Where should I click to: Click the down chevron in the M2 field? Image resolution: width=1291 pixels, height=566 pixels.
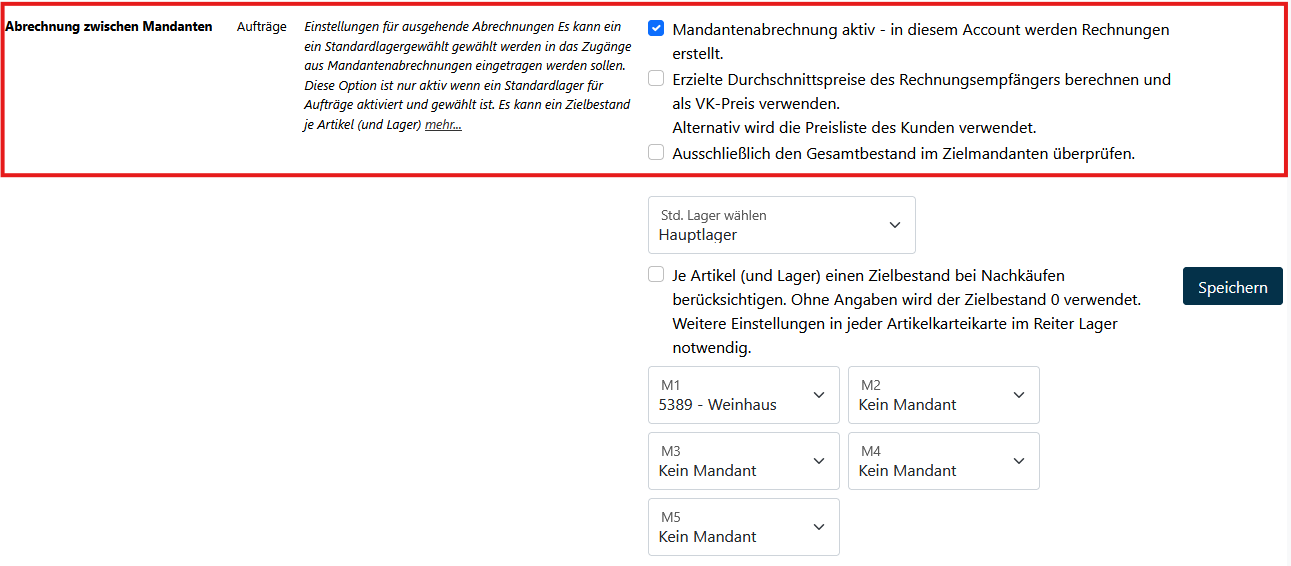[1019, 395]
